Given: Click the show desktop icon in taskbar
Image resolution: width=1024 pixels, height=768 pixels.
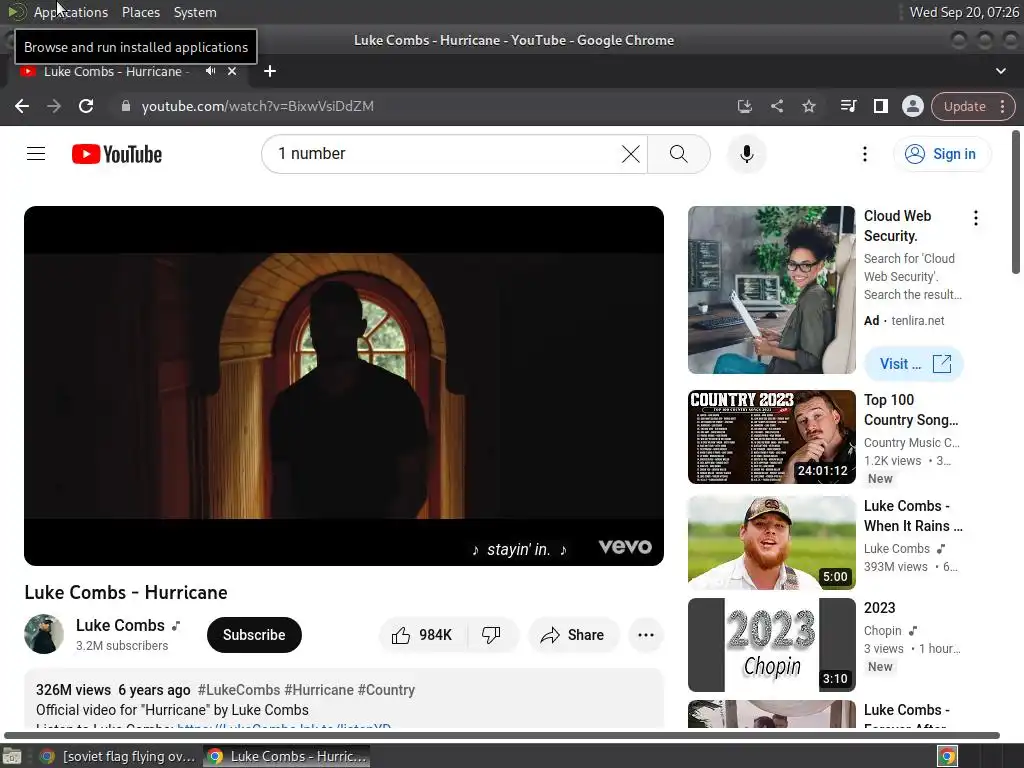Looking at the screenshot, I should point(12,756).
